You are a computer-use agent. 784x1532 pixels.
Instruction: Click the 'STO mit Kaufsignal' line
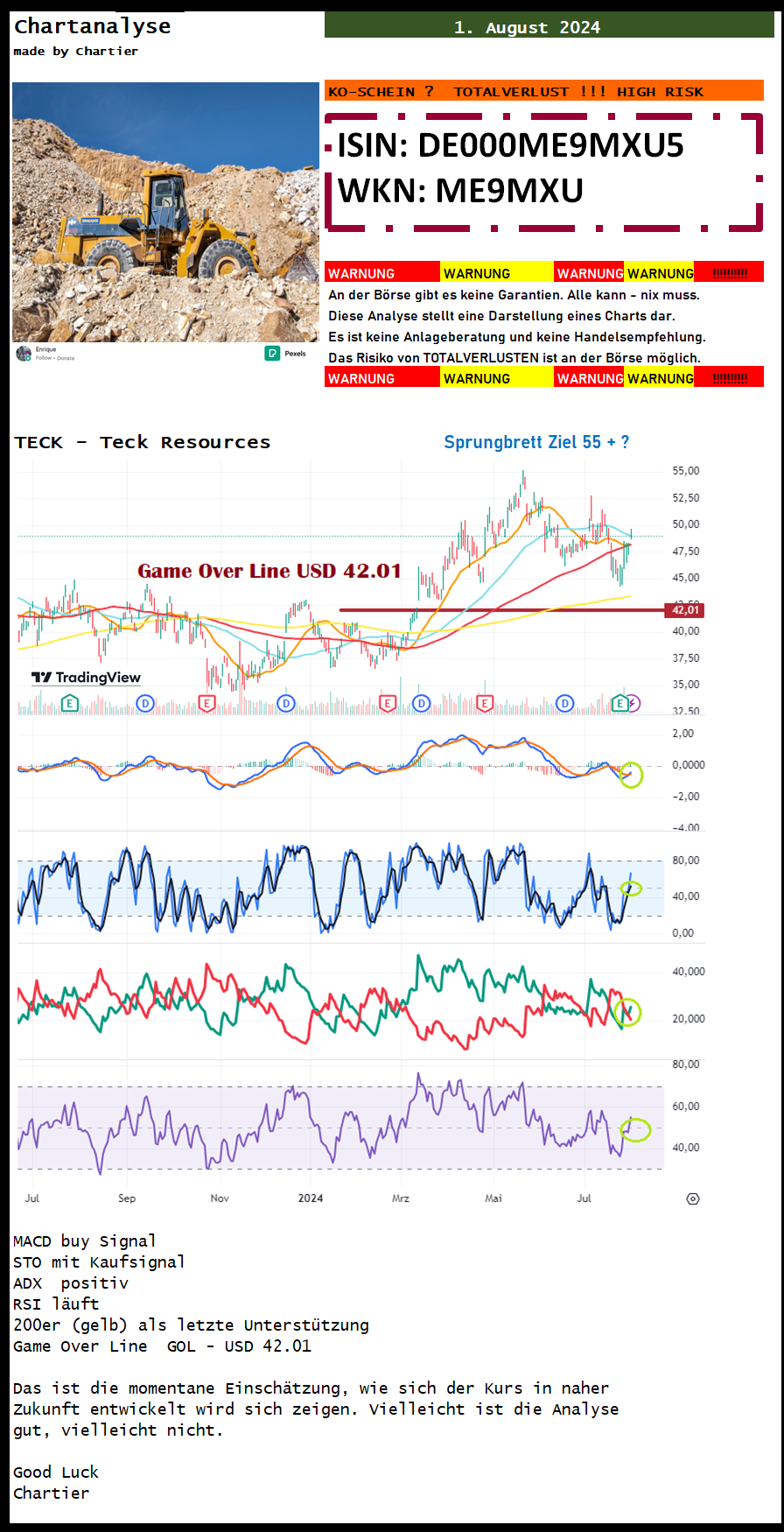click(99, 1262)
